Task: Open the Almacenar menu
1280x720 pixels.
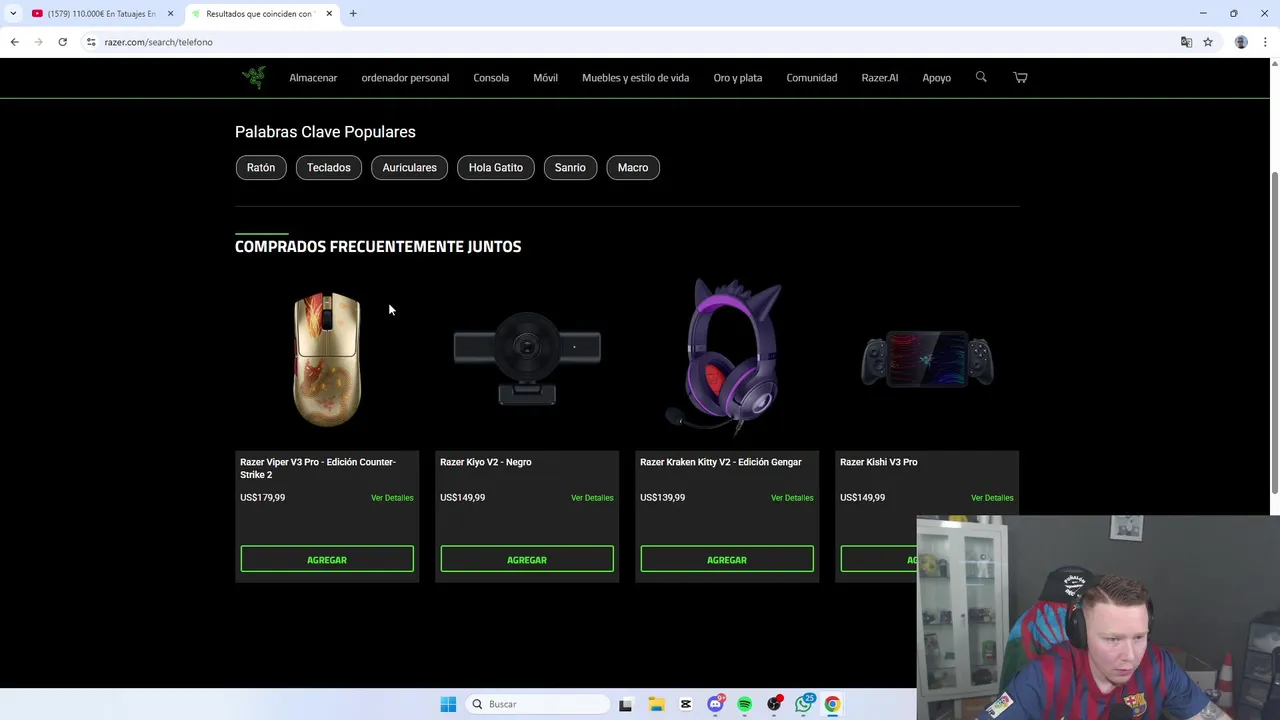Action: [313, 78]
